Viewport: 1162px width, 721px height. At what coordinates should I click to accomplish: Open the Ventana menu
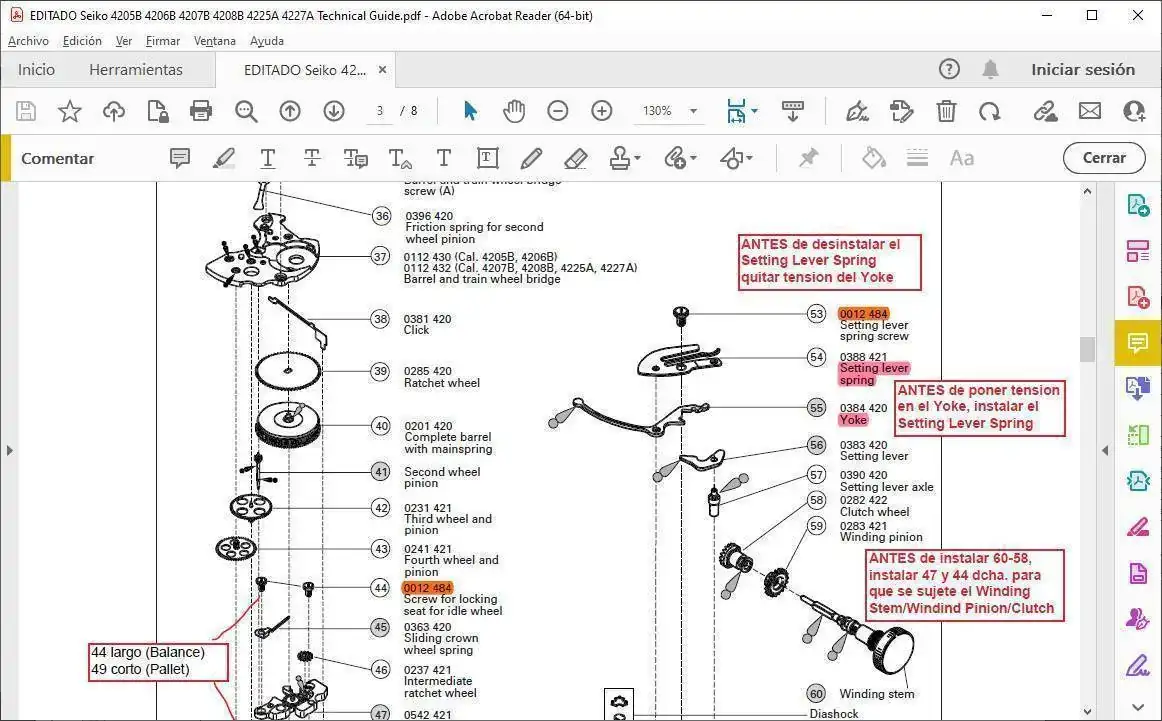coord(215,41)
